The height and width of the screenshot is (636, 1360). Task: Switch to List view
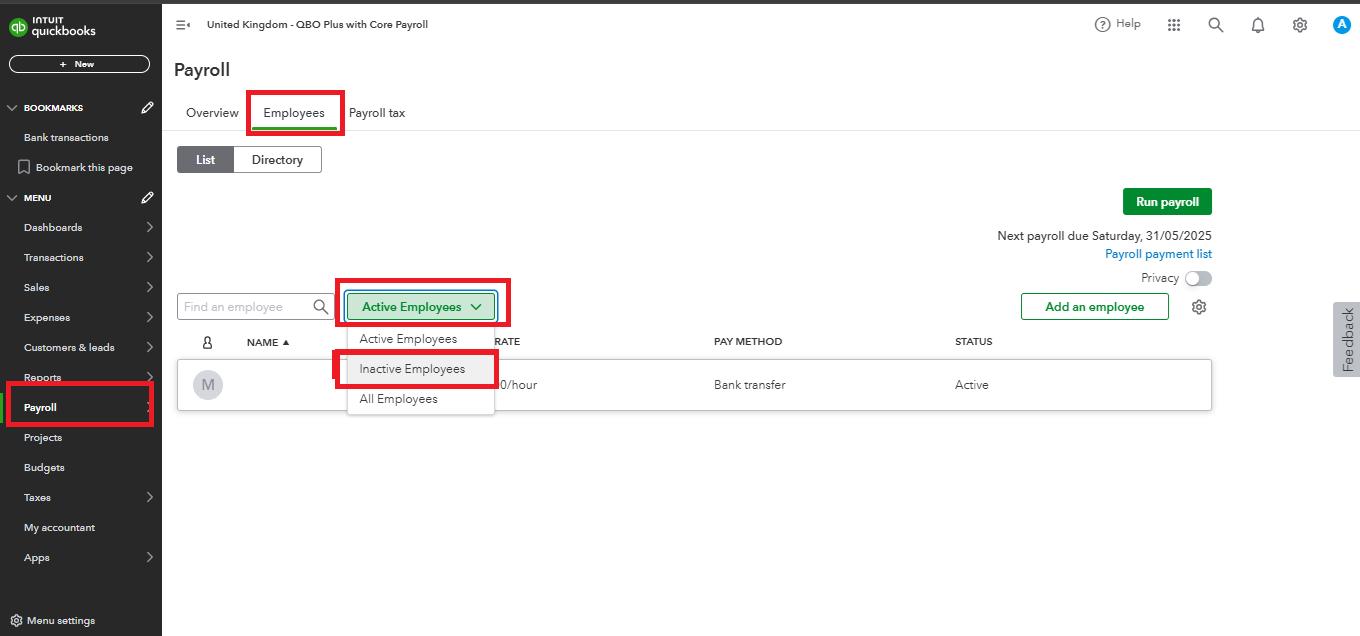tap(205, 160)
